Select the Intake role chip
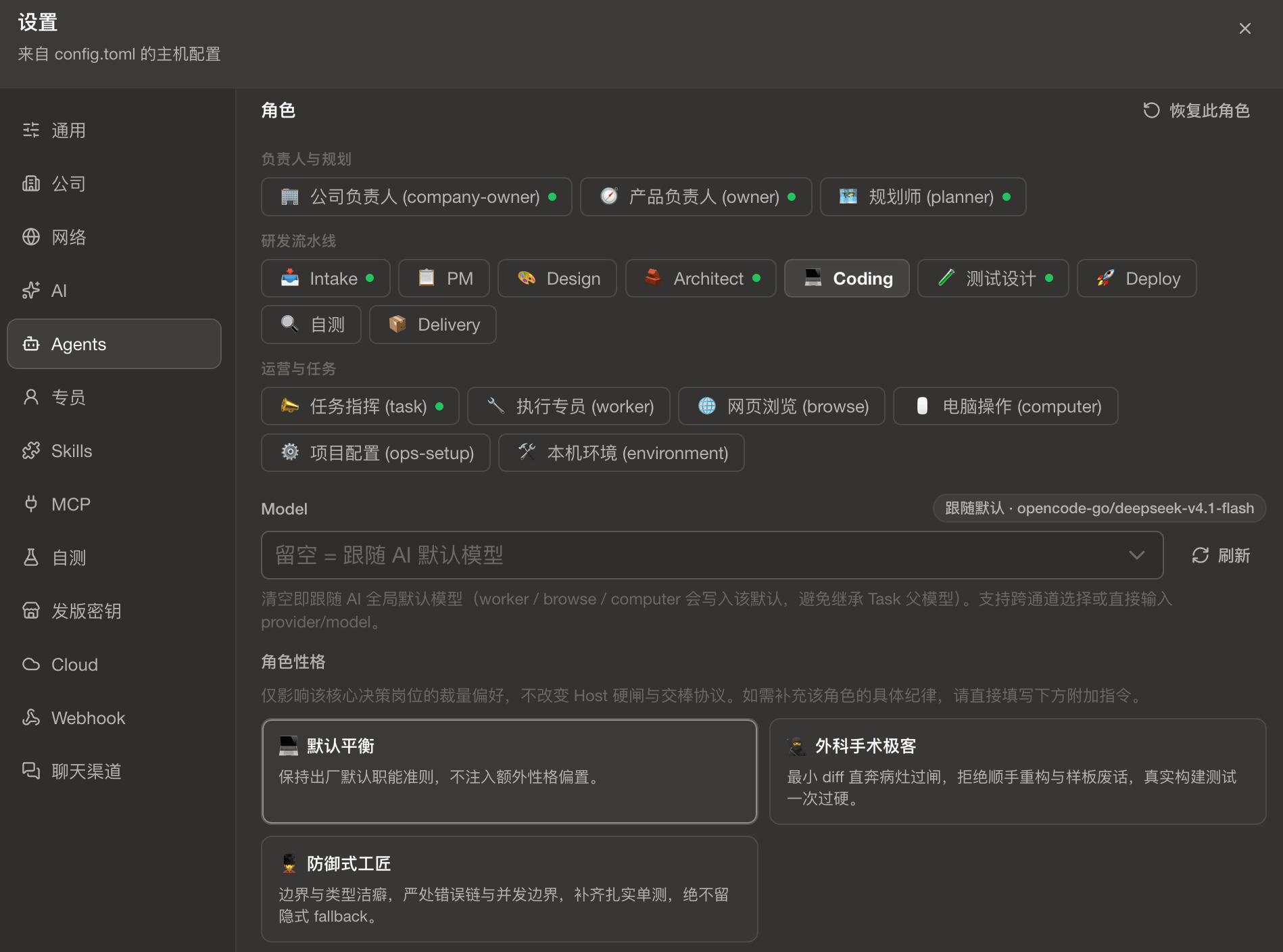 click(326, 279)
